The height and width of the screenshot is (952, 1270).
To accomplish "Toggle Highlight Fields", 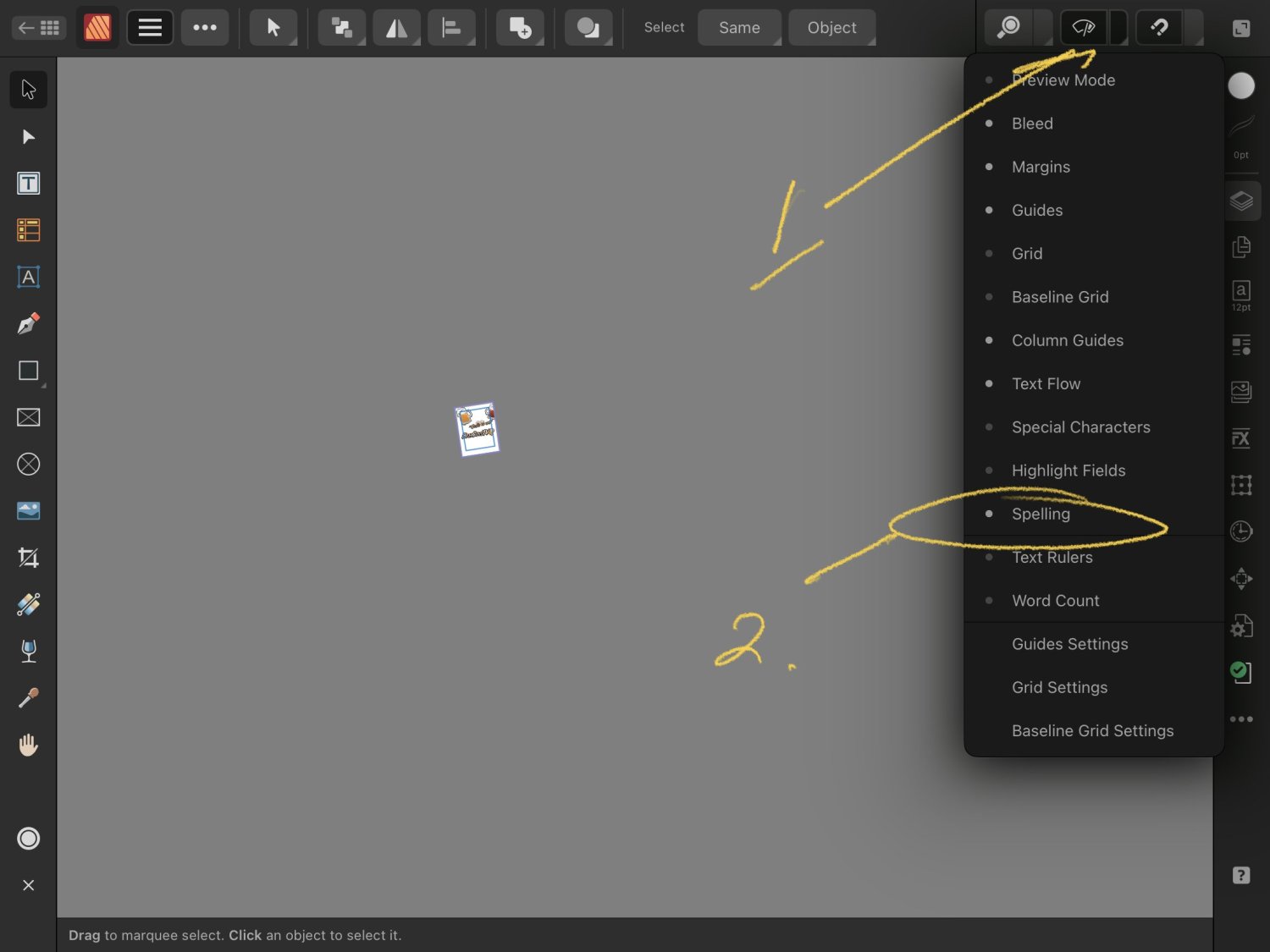I will [x=1094, y=470].
